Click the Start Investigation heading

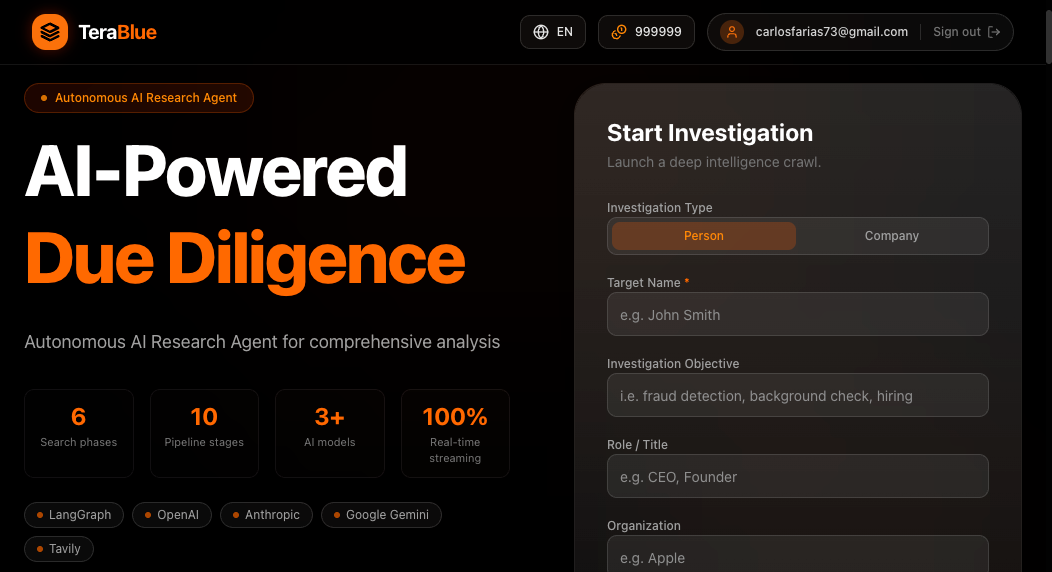tap(710, 133)
